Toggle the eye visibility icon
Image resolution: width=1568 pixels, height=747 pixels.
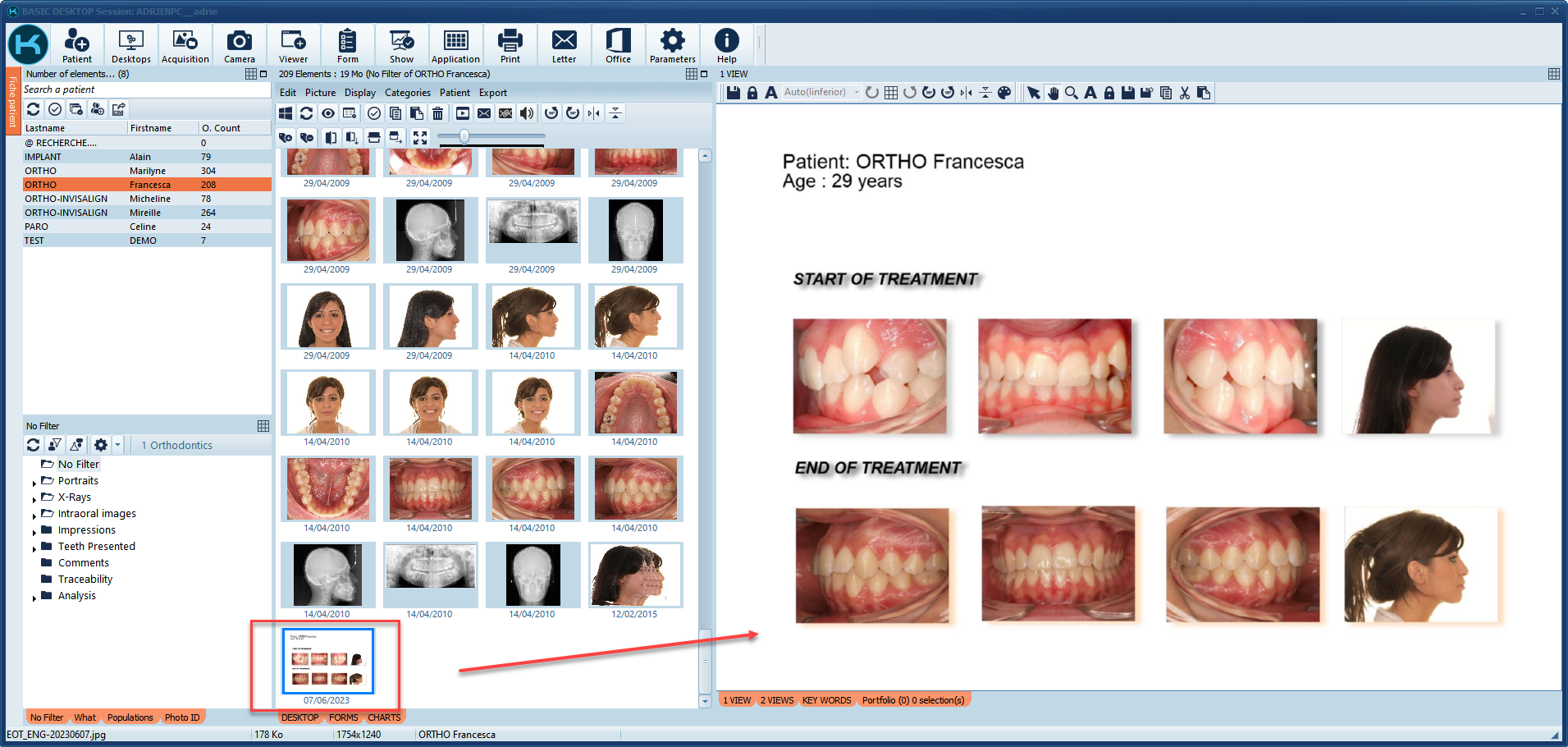328,113
